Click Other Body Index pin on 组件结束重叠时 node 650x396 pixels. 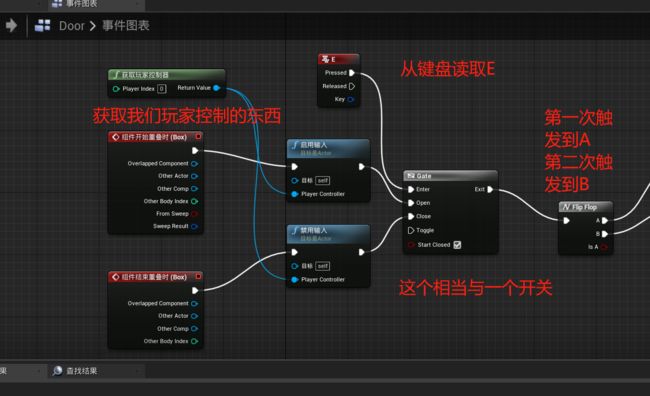(194, 341)
